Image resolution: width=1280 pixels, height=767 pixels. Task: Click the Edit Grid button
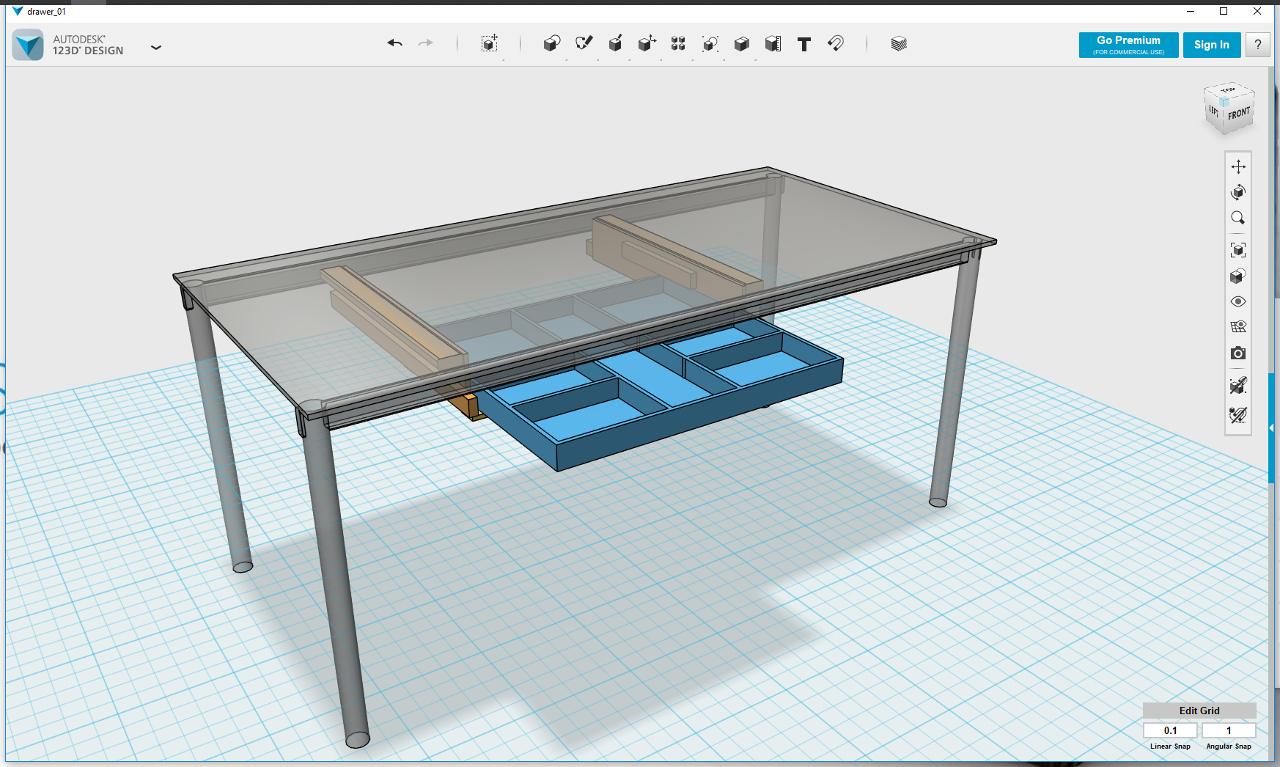(x=1199, y=711)
